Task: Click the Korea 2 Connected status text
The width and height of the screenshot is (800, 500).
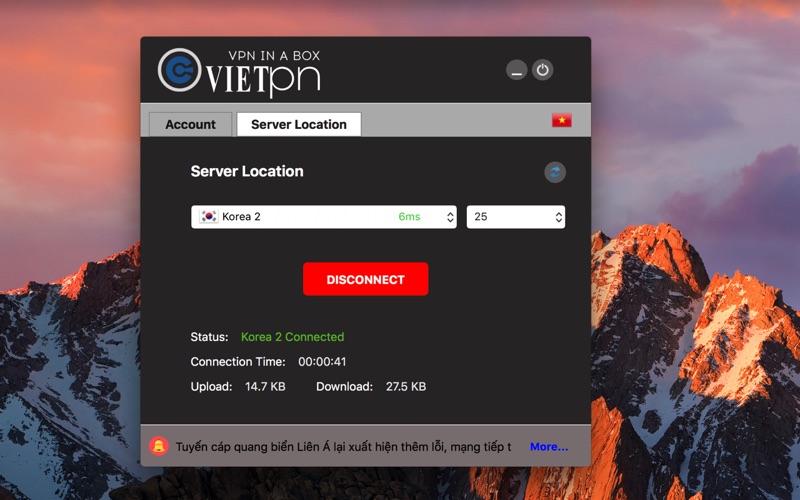Action: (x=292, y=337)
